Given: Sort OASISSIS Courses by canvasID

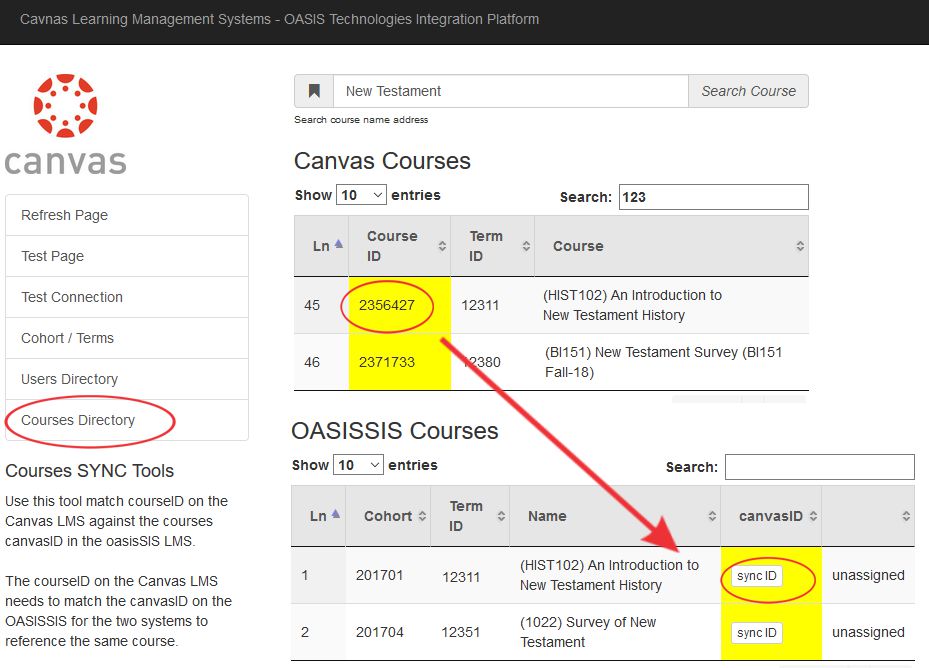Looking at the screenshot, I should 771,516.
